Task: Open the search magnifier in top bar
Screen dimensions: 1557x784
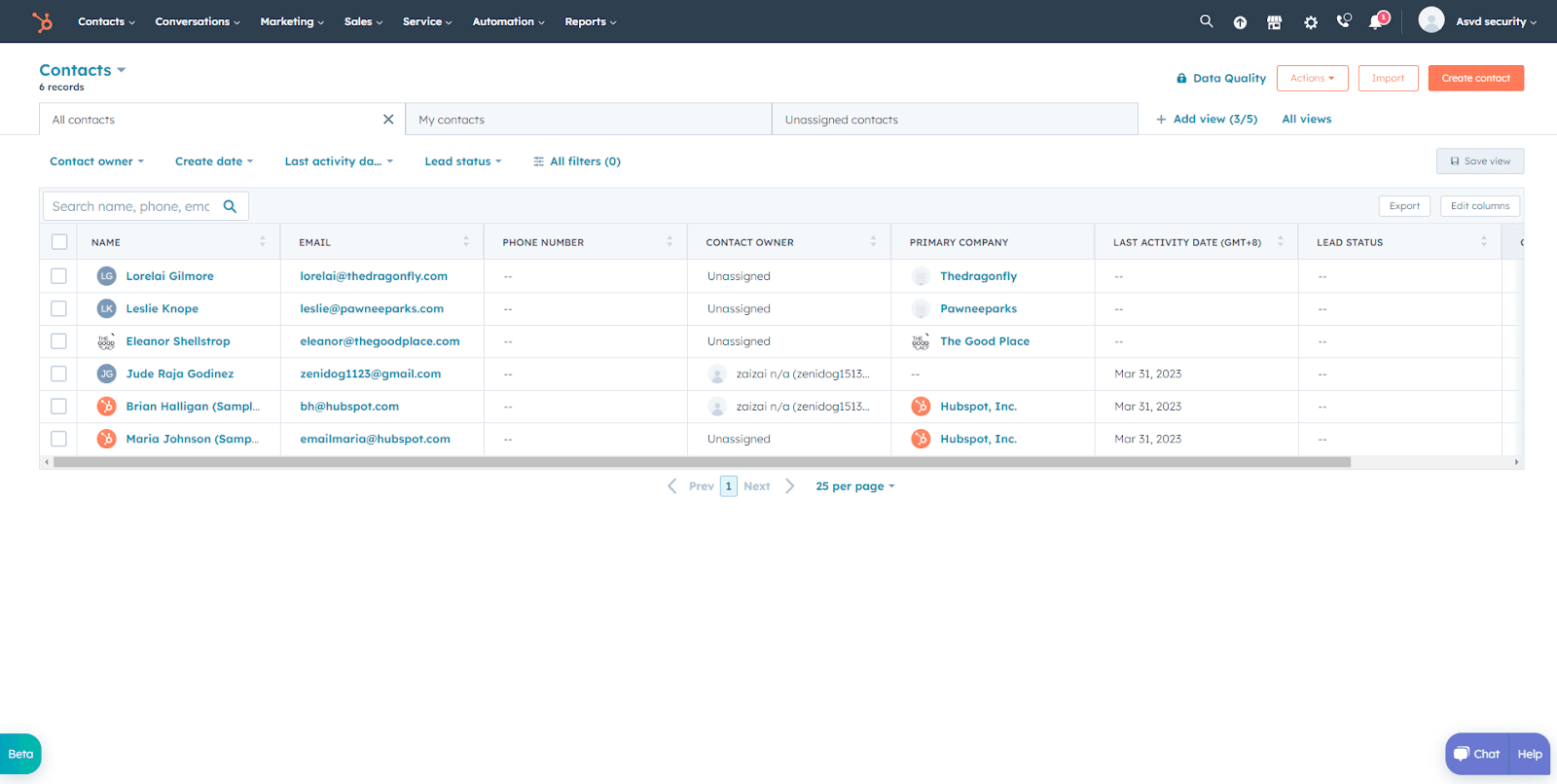Action: pyautogui.click(x=1207, y=21)
